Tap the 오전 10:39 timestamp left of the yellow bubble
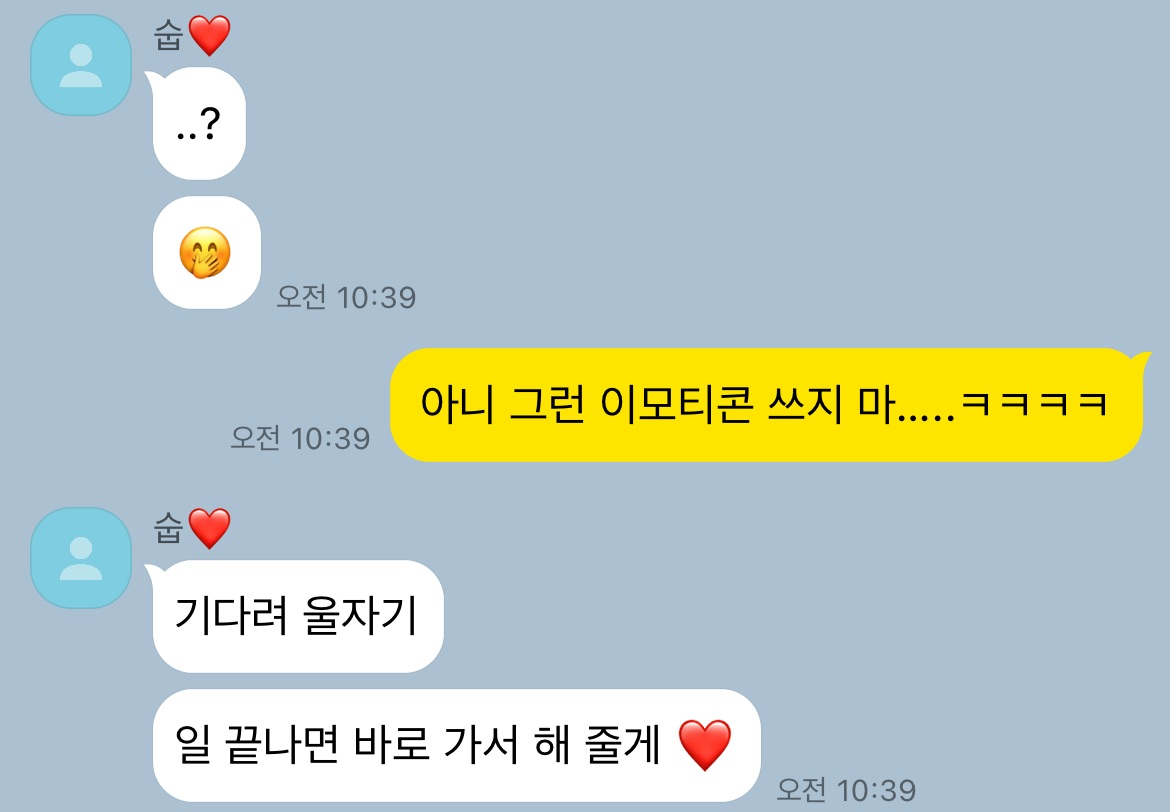 pos(300,438)
